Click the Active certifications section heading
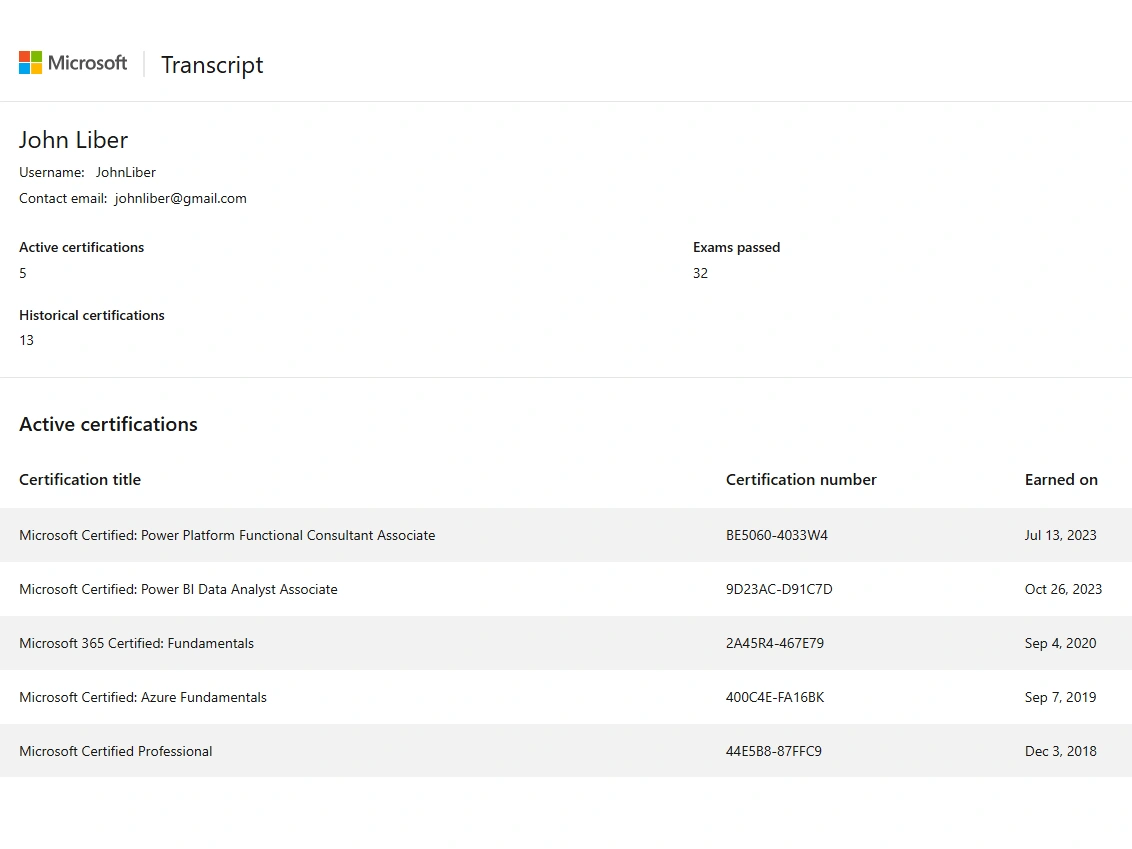This screenshot has width=1132, height=849. pyautogui.click(x=108, y=424)
